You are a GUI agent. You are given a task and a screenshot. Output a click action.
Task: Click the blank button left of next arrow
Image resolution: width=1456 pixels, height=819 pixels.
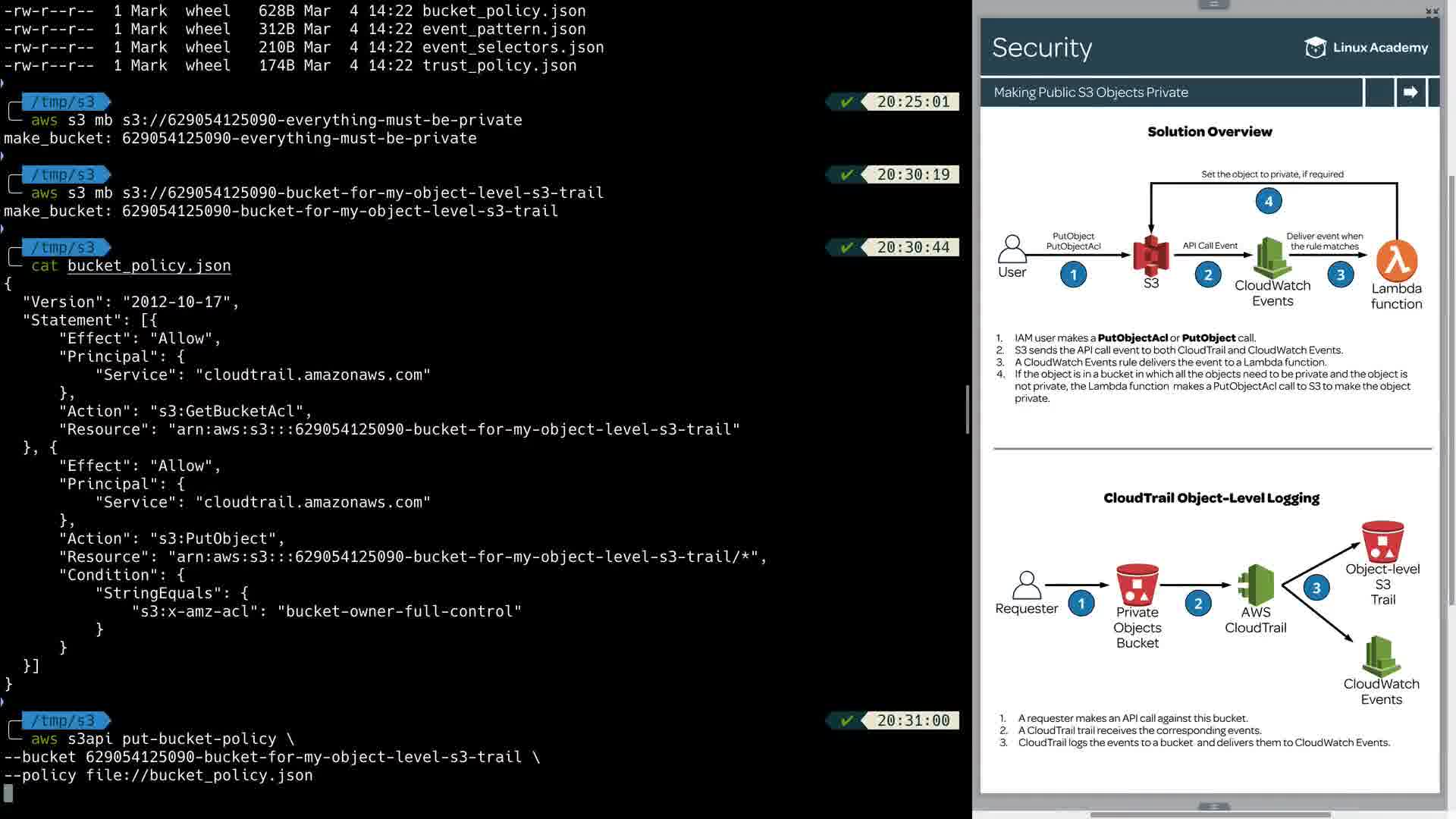[x=1379, y=93]
